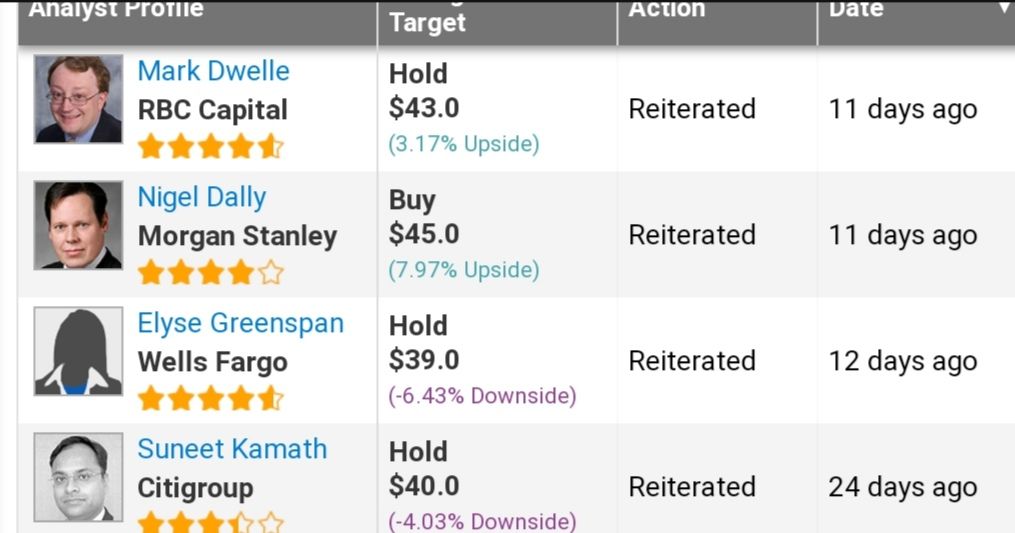Click the 7.97% Upside text
Image resolution: width=1015 pixels, height=533 pixels.
pos(464,270)
